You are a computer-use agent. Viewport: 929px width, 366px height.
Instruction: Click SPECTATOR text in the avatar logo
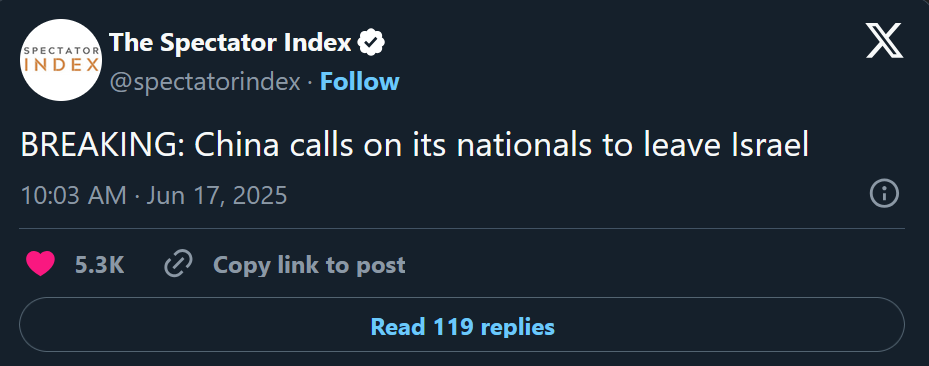[x=61, y=50]
